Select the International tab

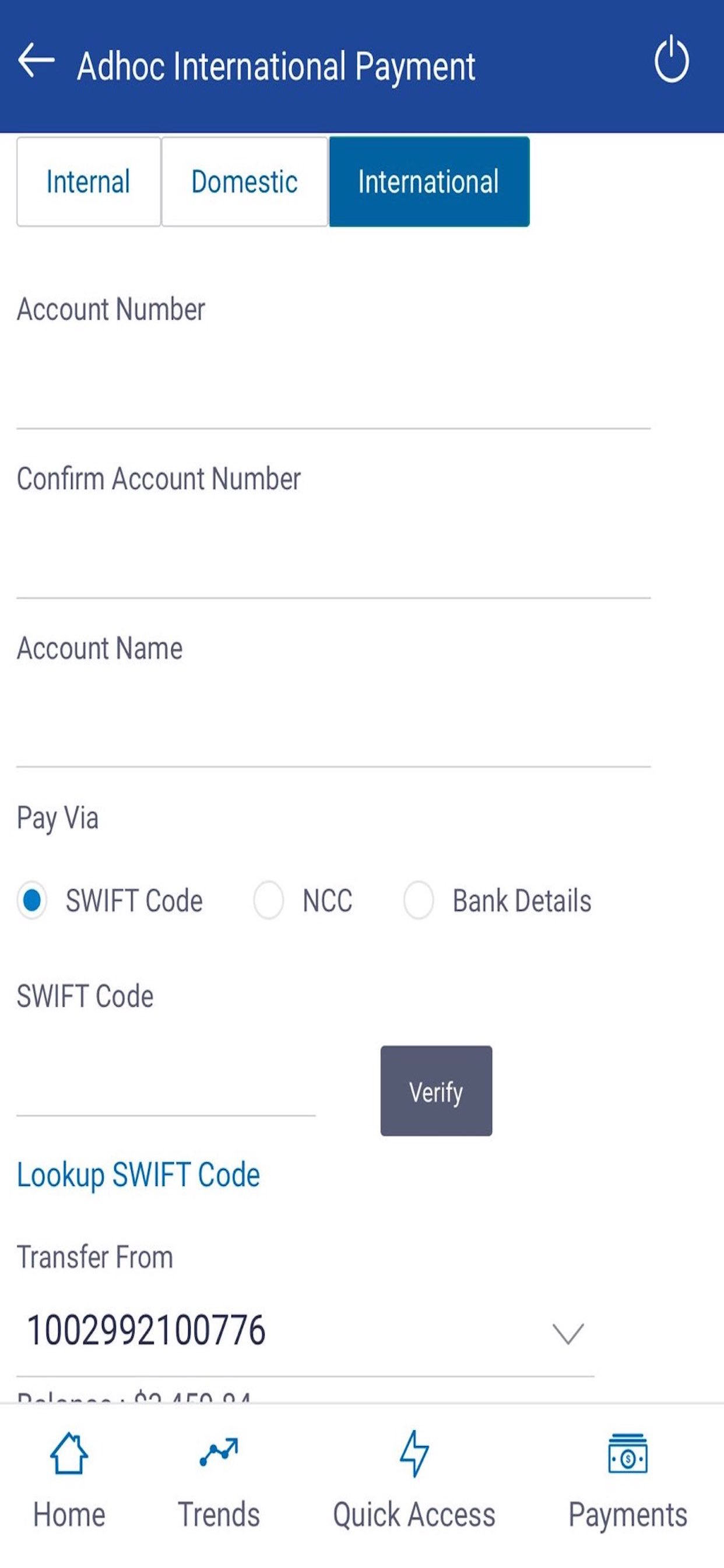click(429, 181)
